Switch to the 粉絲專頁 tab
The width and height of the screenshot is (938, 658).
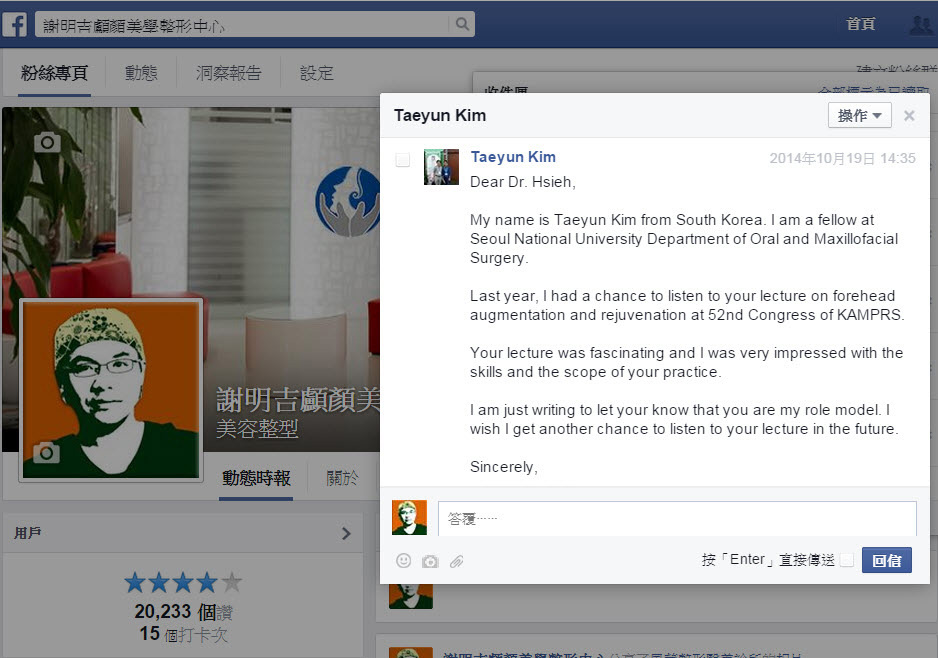point(54,74)
